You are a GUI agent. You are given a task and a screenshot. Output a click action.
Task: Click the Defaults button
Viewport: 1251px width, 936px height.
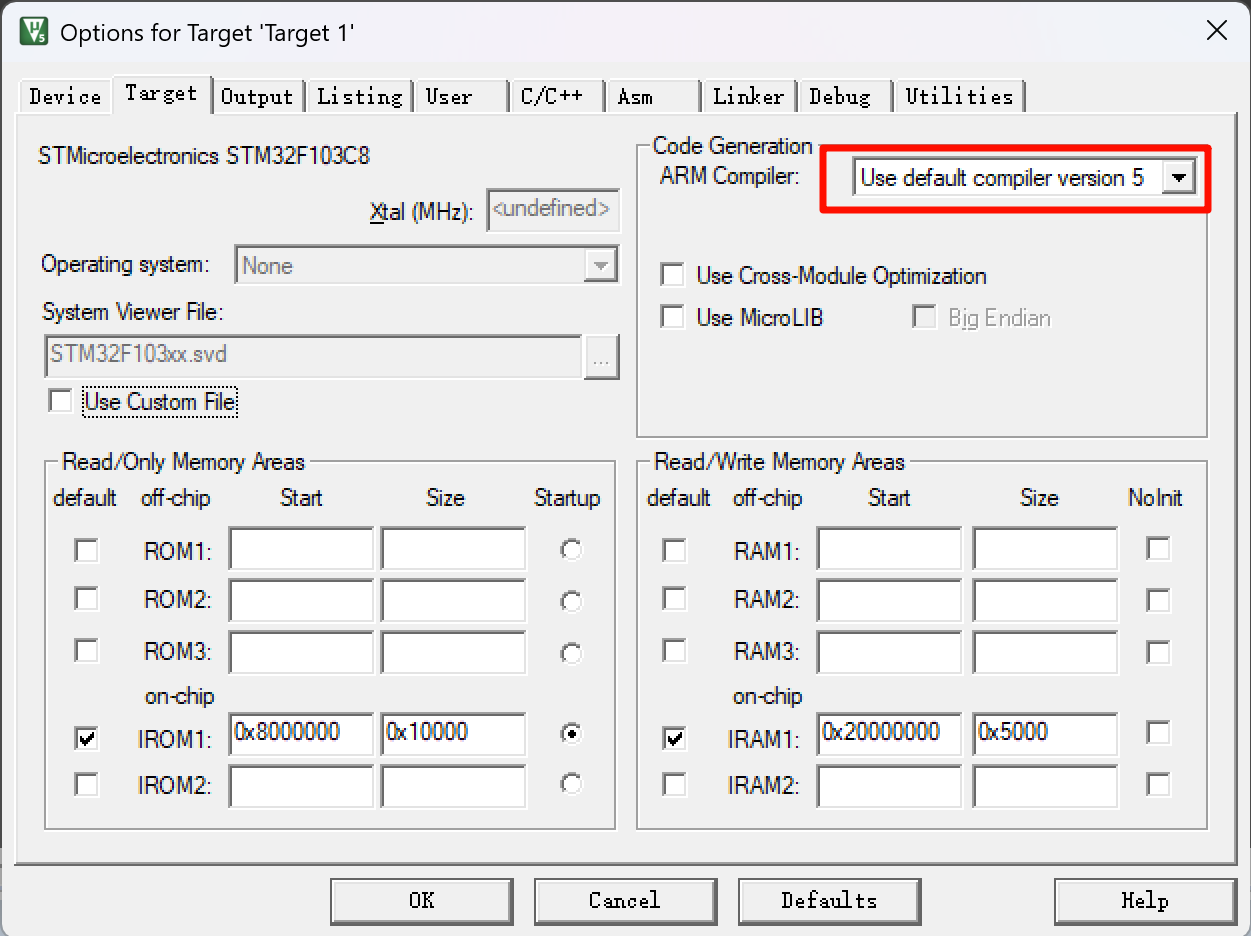(x=829, y=900)
